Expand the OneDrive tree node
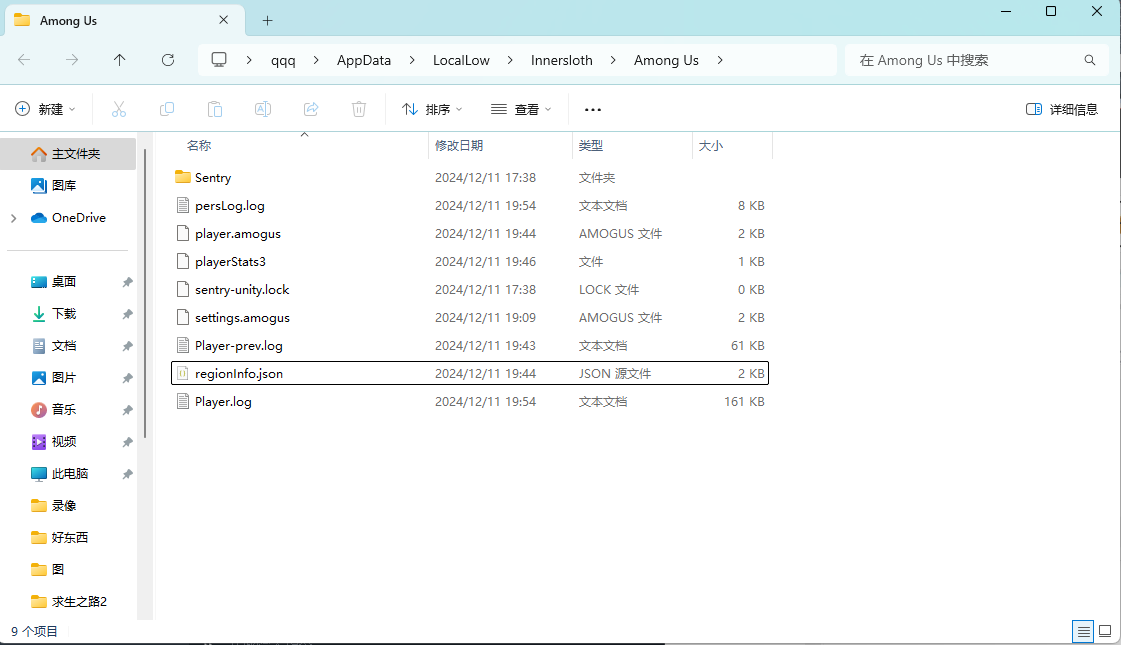The width and height of the screenshot is (1121, 645). [14, 218]
